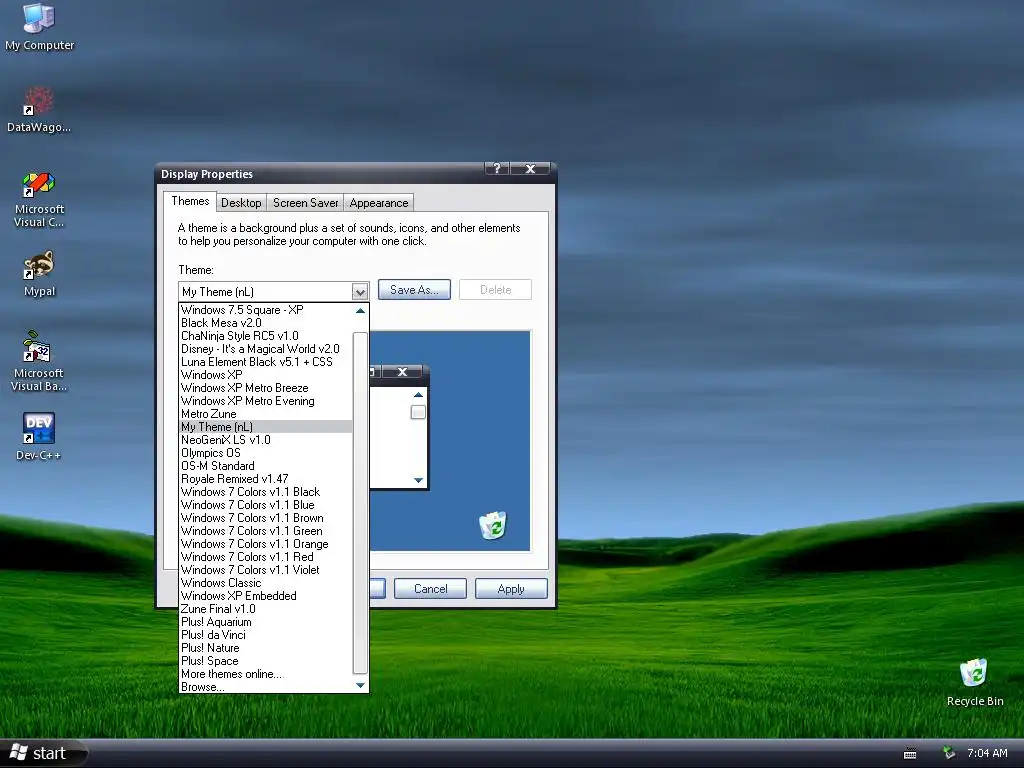Select Windows 7 Colors v1.1 Blue
The height and width of the screenshot is (768, 1024).
tap(266, 505)
